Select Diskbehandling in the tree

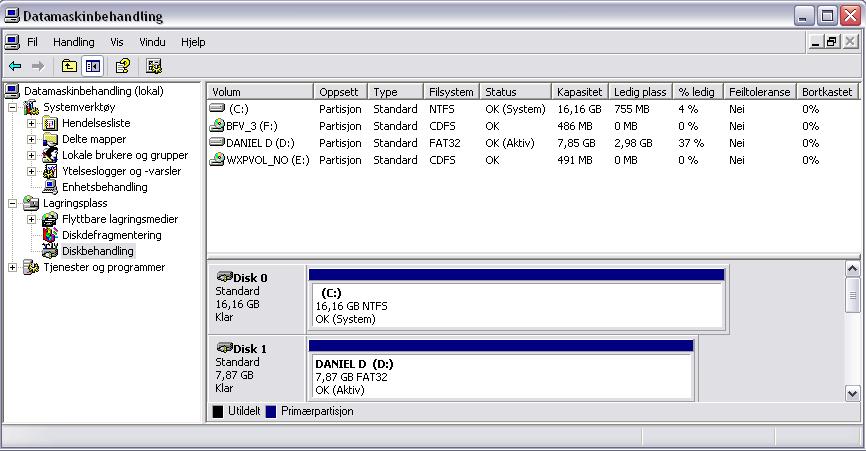(x=98, y=251)
